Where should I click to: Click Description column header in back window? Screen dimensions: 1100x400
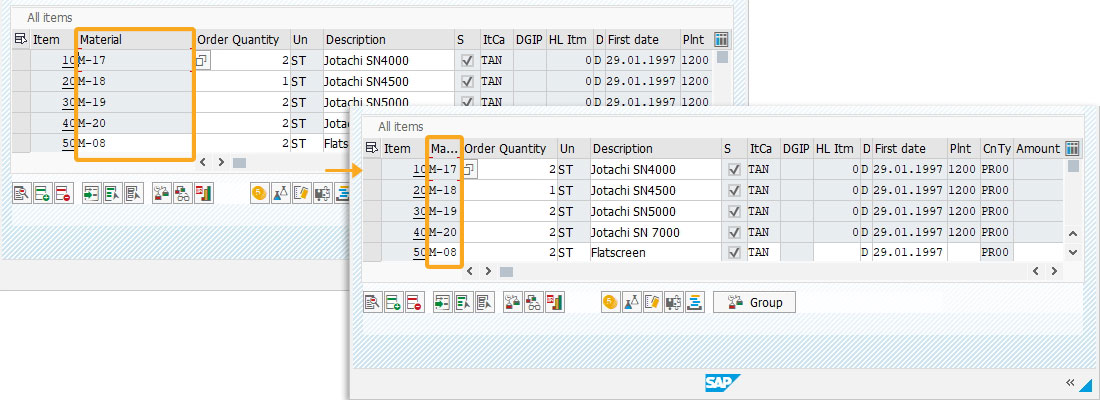388,39
